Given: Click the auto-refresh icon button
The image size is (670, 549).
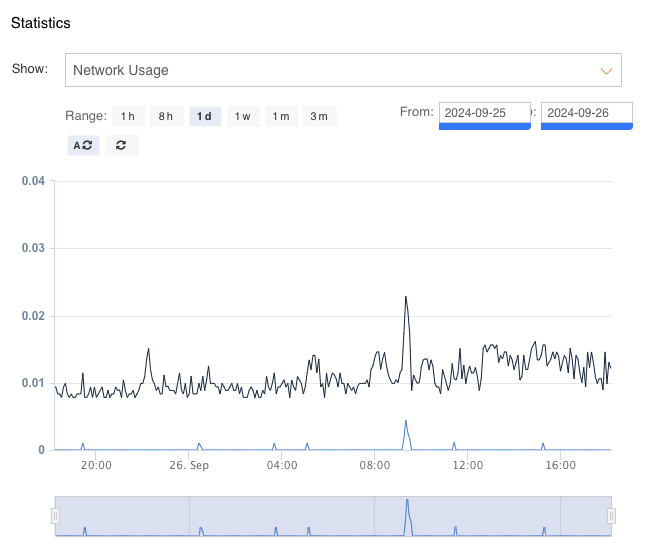Looking at the screenshot, I should point(83,145).
